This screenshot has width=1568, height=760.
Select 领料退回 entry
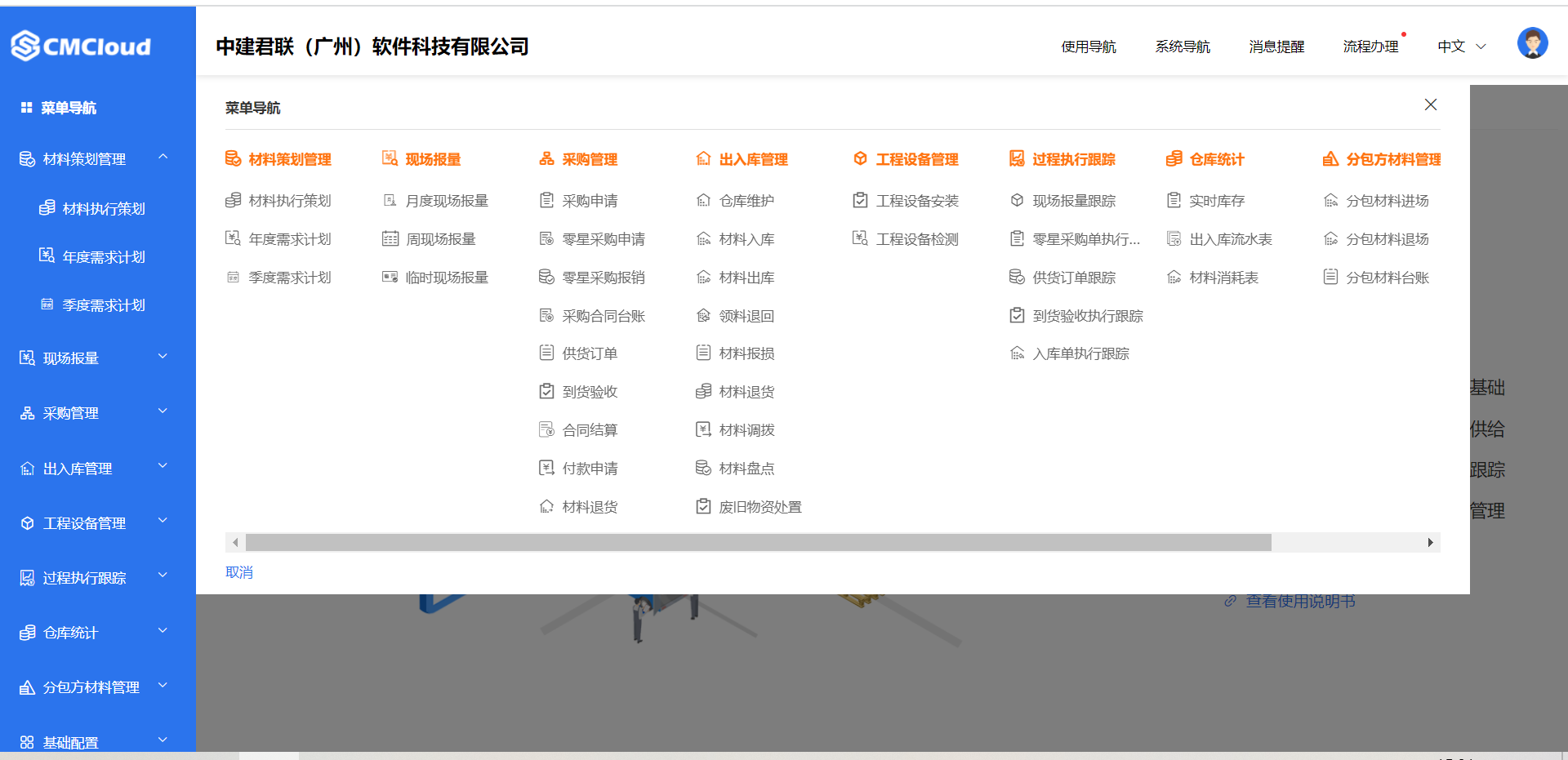point(746,316)
